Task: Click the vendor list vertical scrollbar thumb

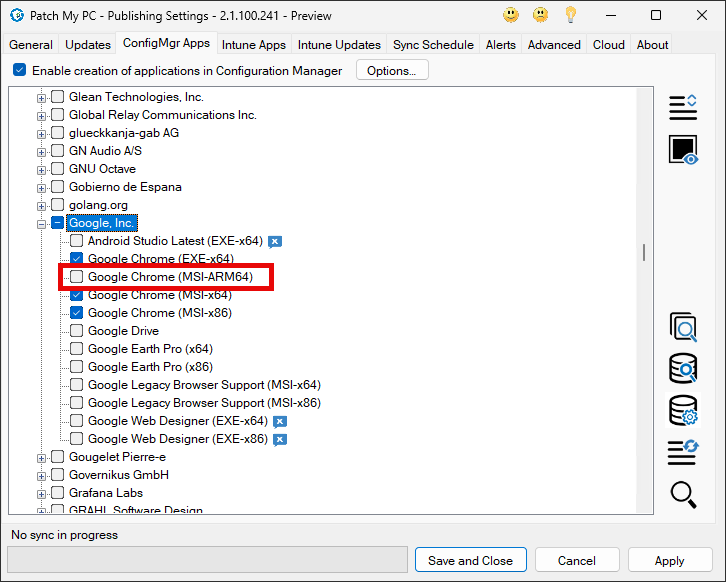Action: point(644,252)
